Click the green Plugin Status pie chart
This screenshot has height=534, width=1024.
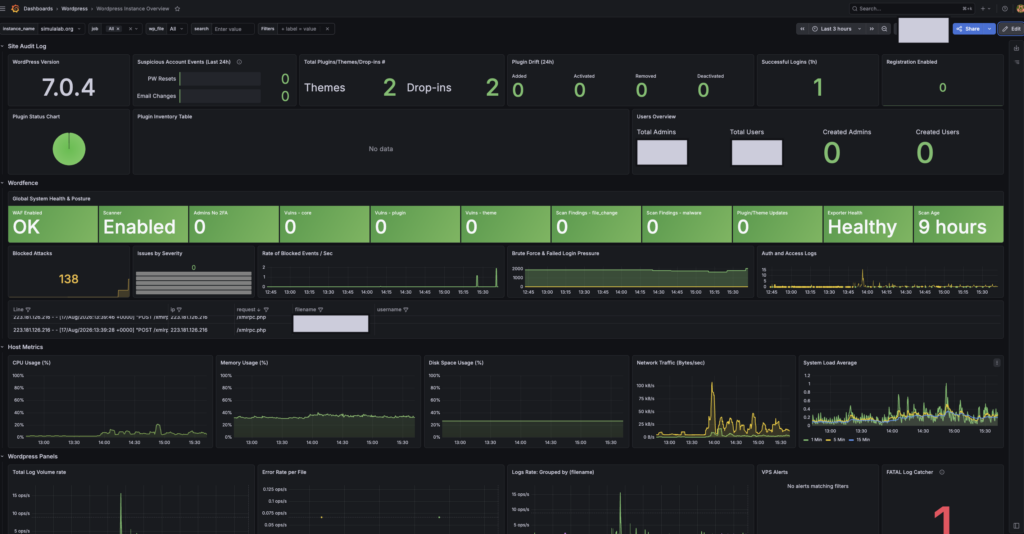(x=69, y=149)
